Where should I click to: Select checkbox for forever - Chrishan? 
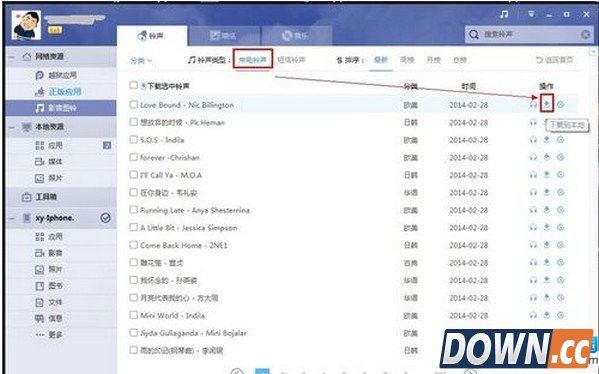[133, 157]
